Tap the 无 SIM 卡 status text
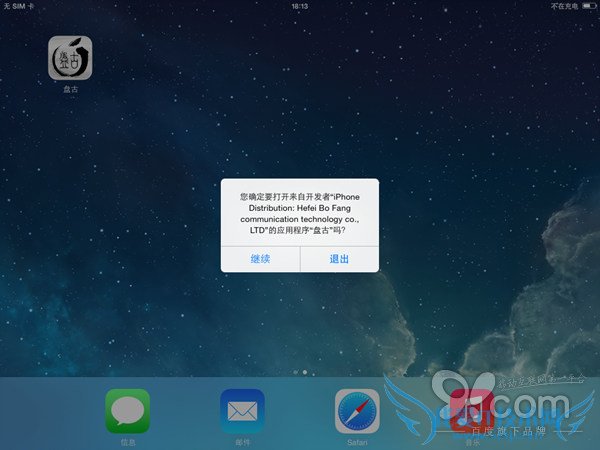 pyautogui.click(x=19, y=6)
